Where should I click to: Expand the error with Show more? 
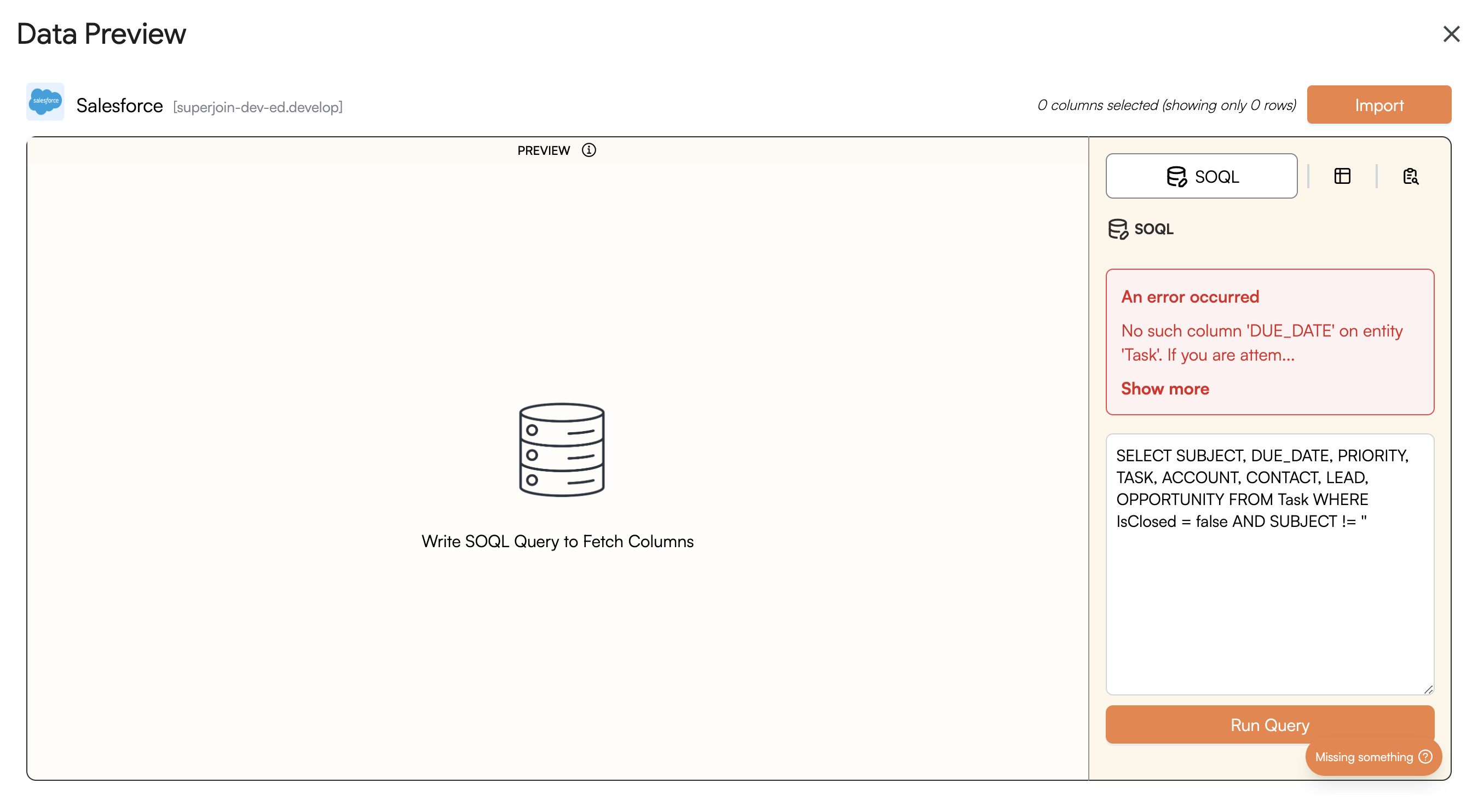tap(1165, 388)
